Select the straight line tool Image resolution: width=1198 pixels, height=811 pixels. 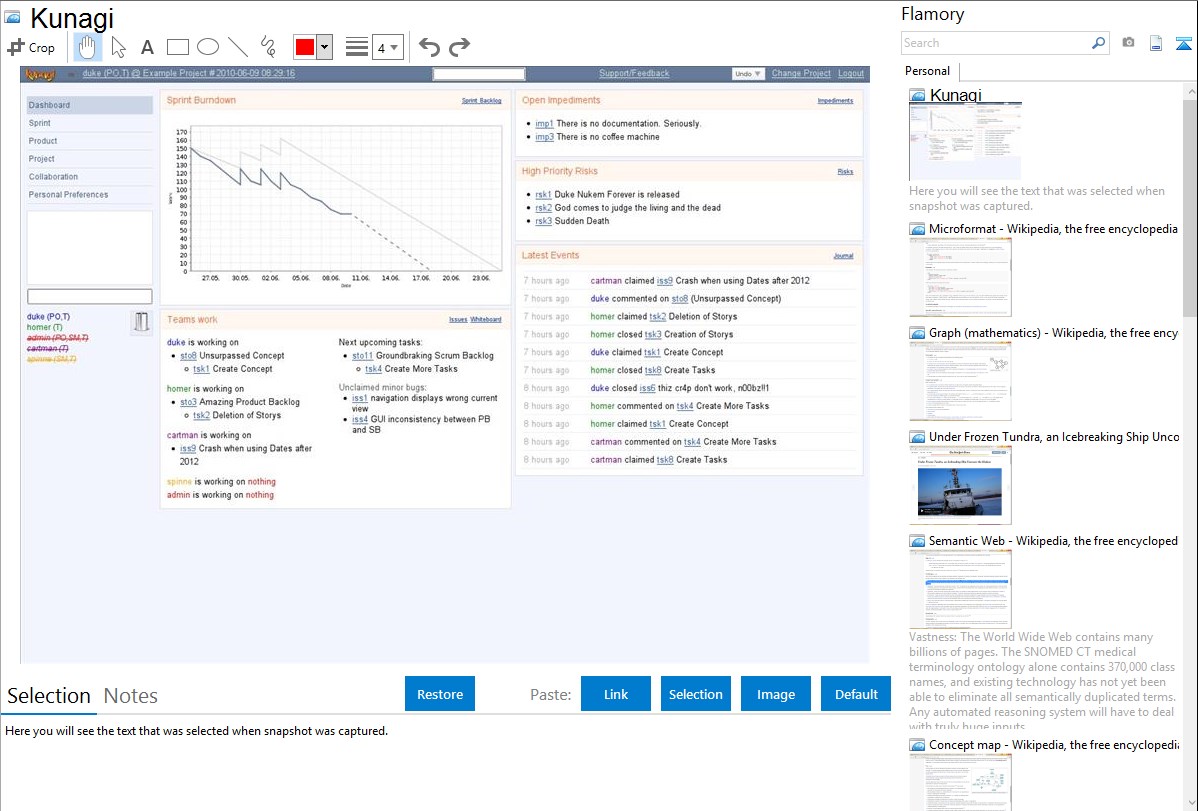[238, 47]
